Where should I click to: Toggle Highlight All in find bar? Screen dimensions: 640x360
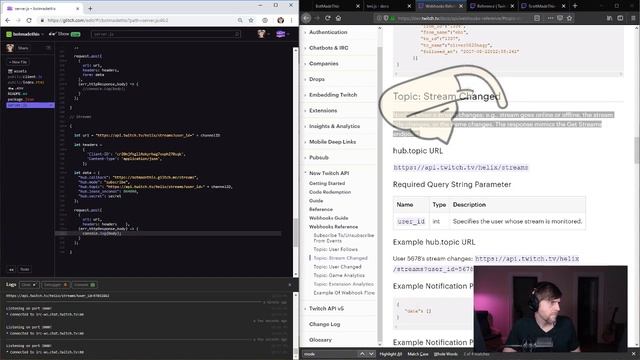pyautogui.click(x=391, y=354)
